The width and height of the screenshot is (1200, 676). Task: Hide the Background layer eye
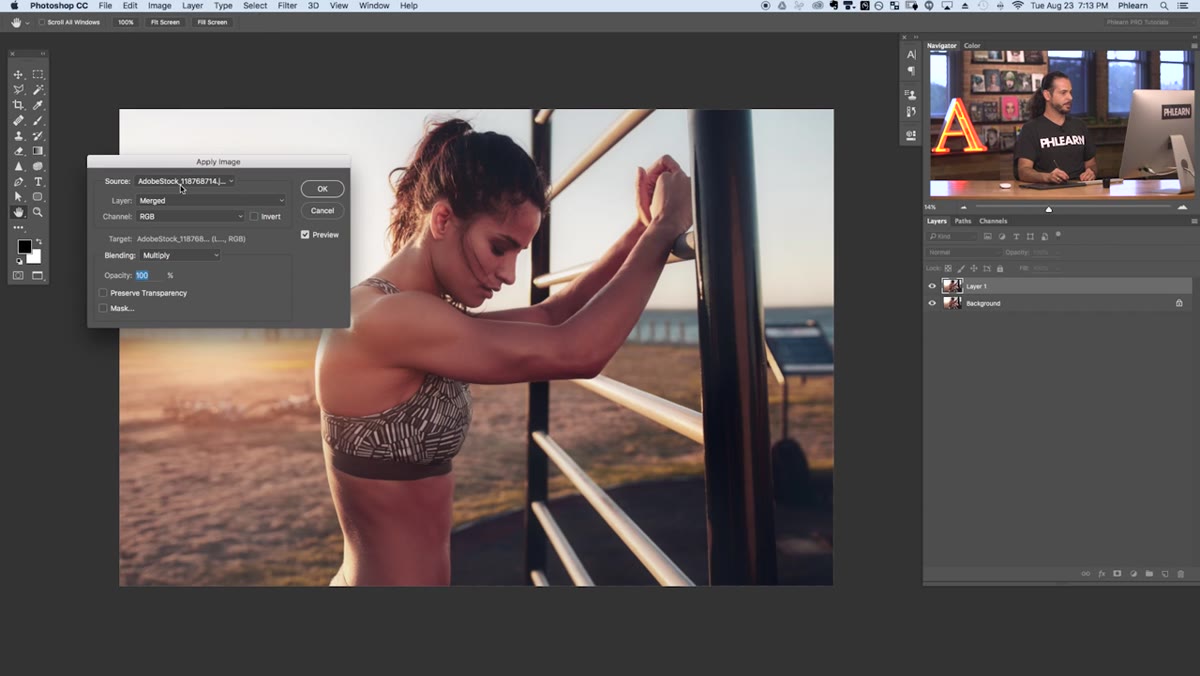tap(932, 303)
